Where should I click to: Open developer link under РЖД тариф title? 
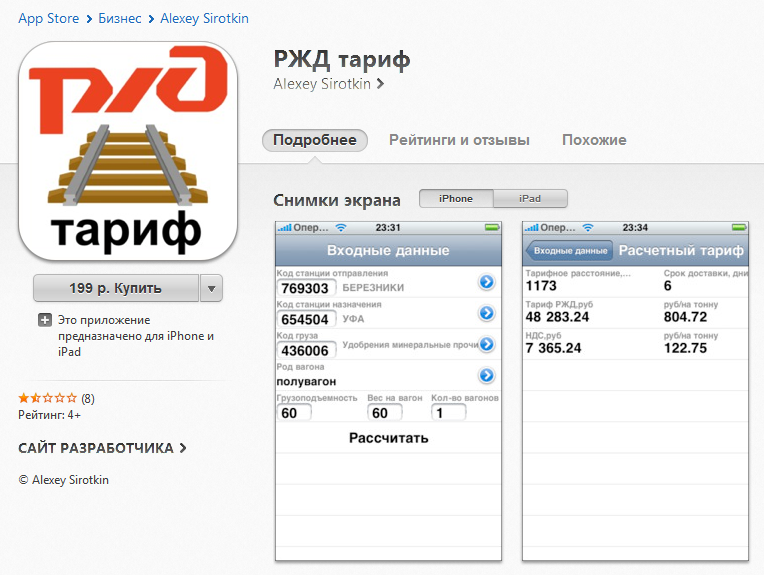pyautogui.click(x=322, y=84)
